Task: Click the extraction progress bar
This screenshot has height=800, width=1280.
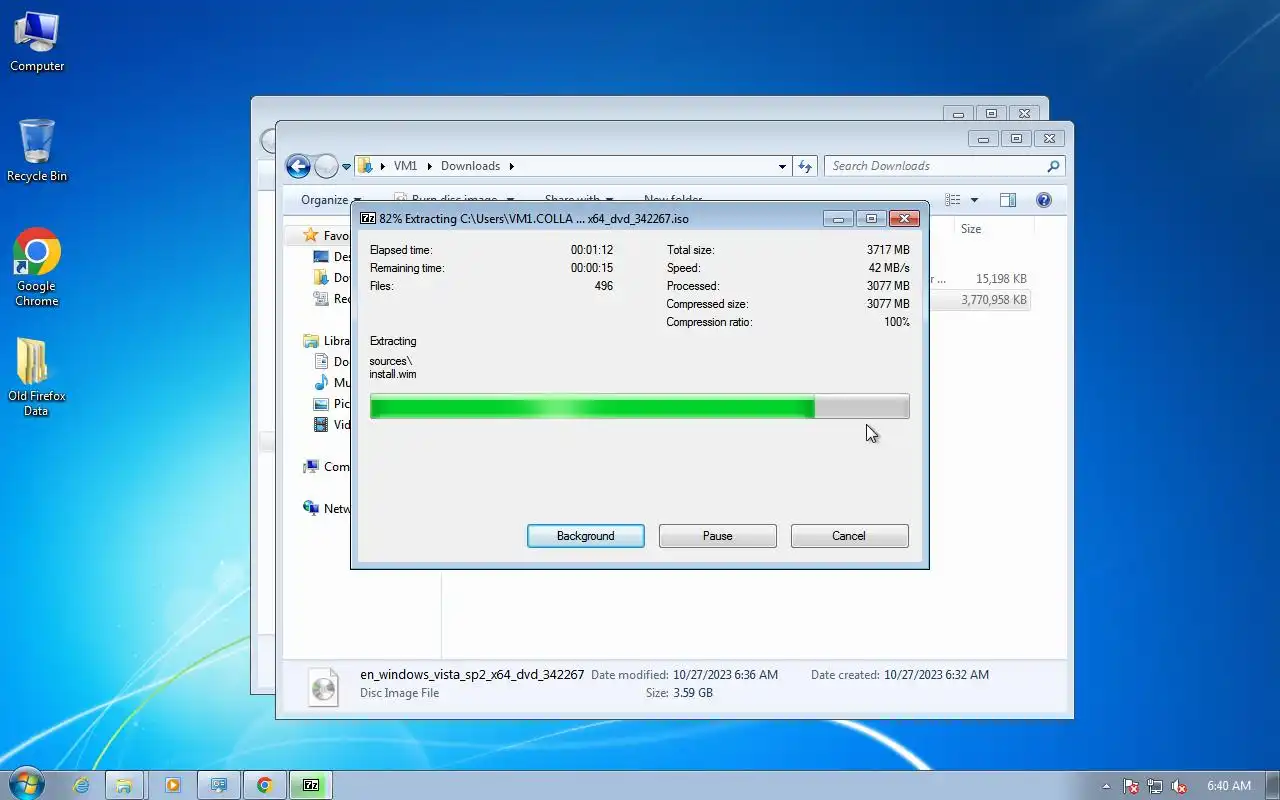Action: 639,406
